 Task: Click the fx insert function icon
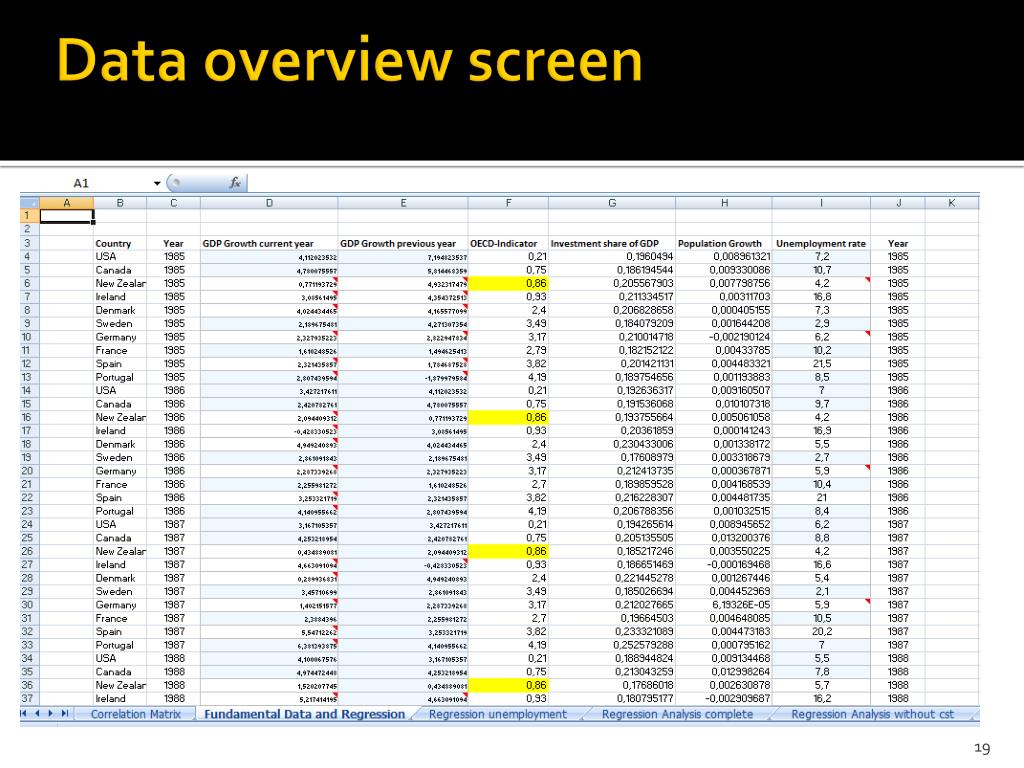click(x=235, y=183)
